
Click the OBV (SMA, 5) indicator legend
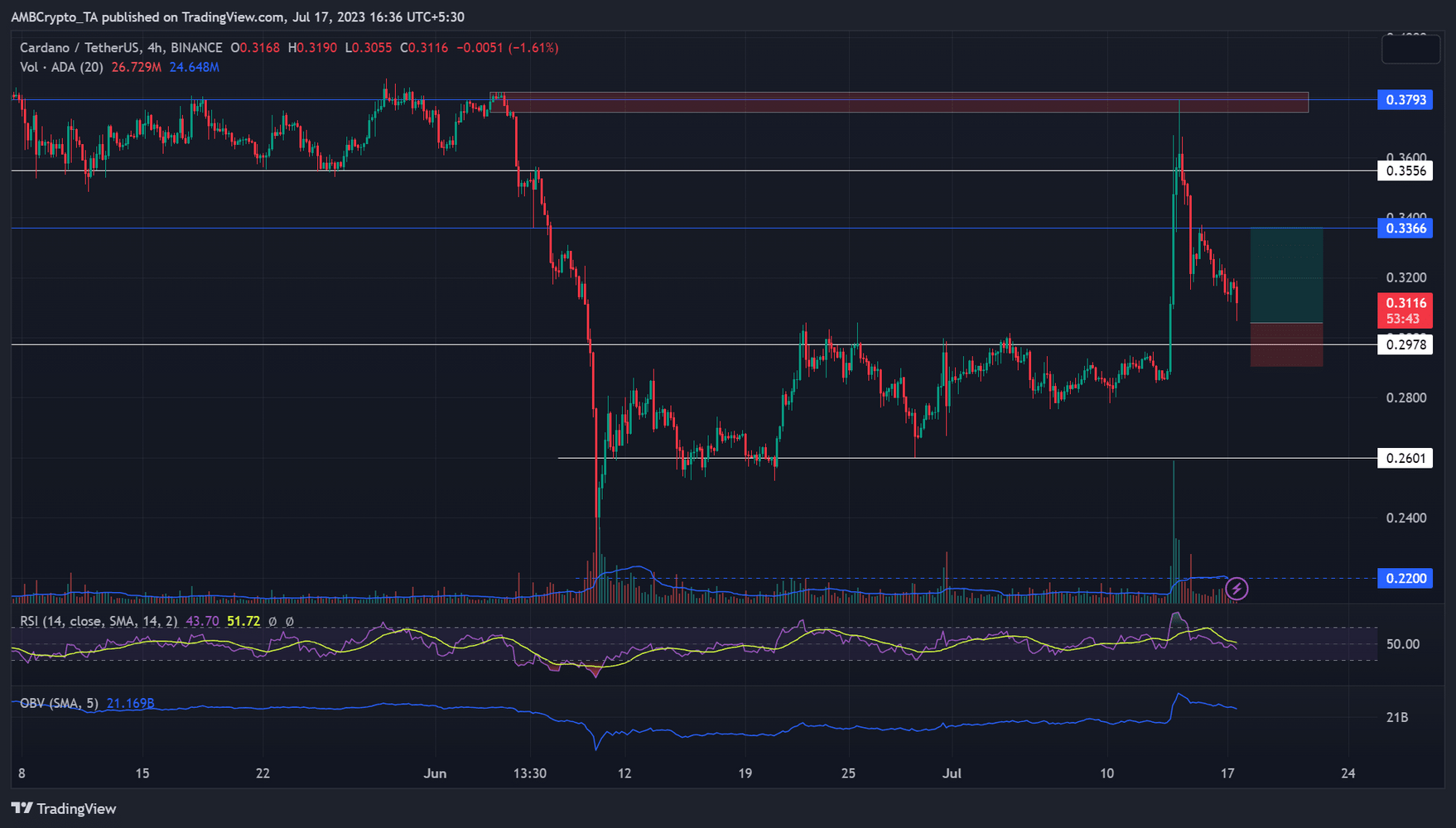tap(59, 704)
